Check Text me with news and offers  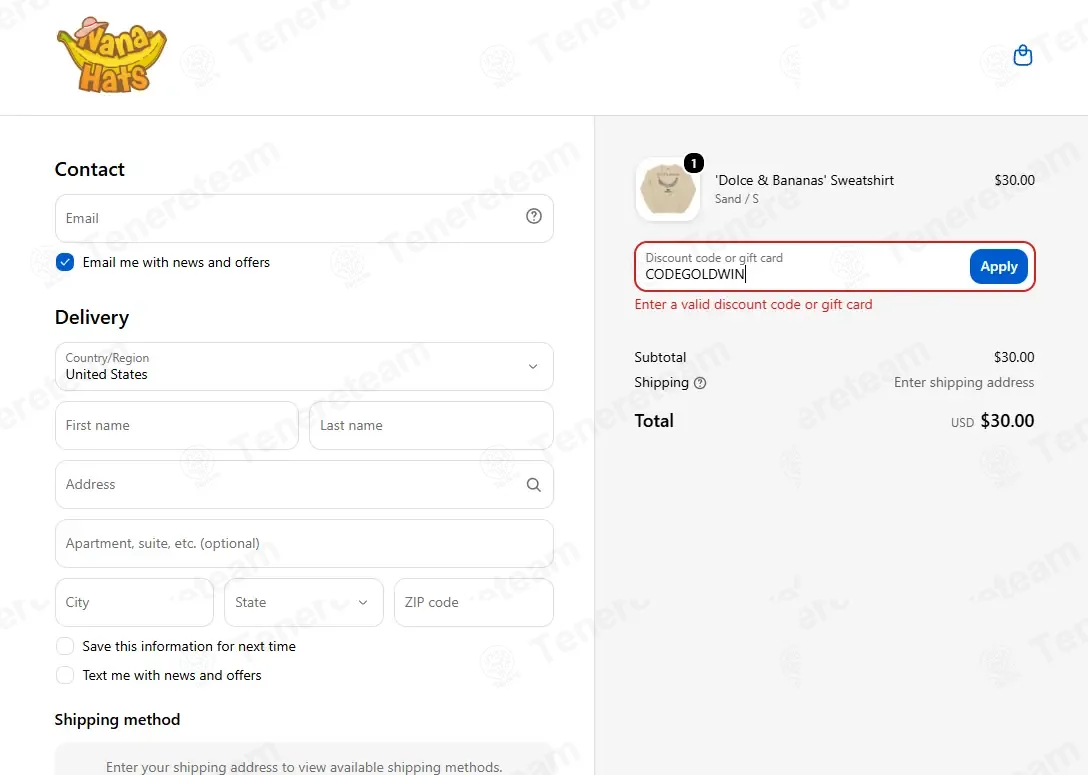pos(65,676)
